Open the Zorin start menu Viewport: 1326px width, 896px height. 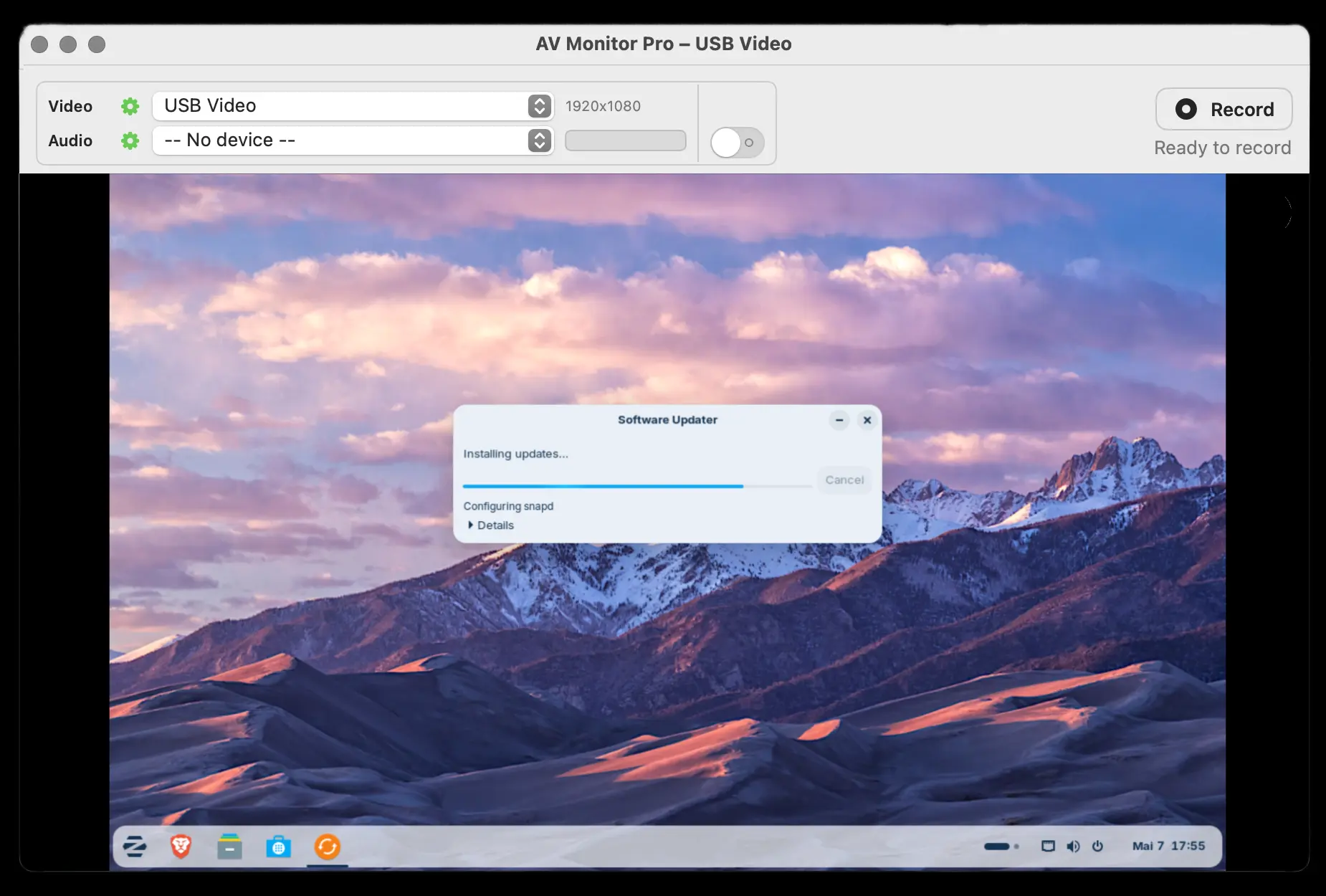(134, 847)
